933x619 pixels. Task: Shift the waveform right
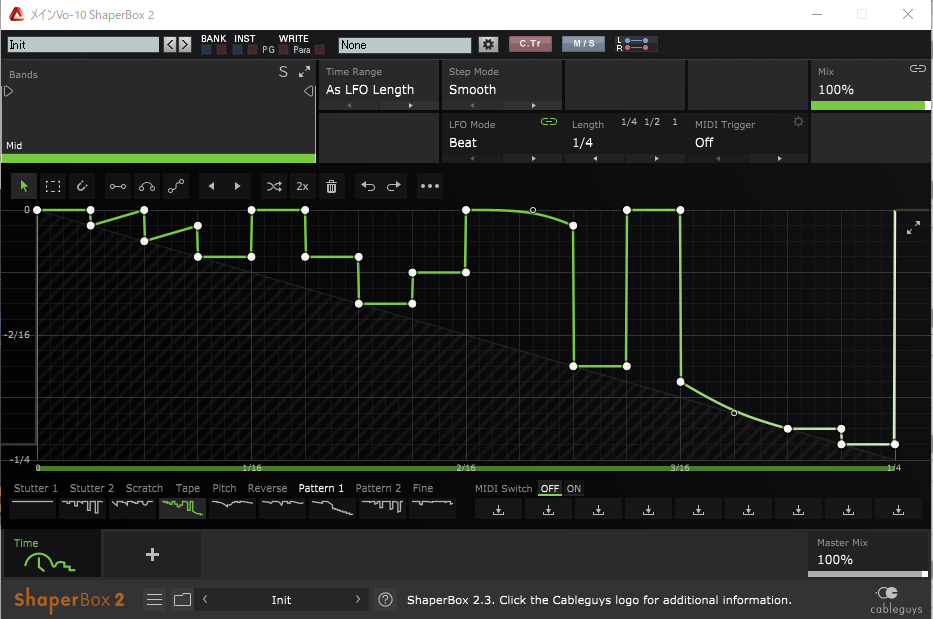pyautogui.click(x=237, y=186)
